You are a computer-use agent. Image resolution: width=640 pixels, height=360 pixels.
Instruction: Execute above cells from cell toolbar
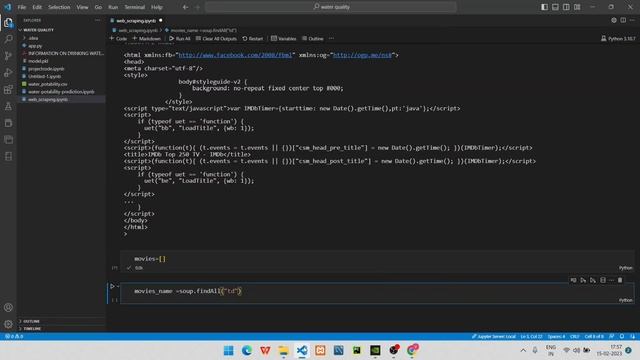click(583, 280)
